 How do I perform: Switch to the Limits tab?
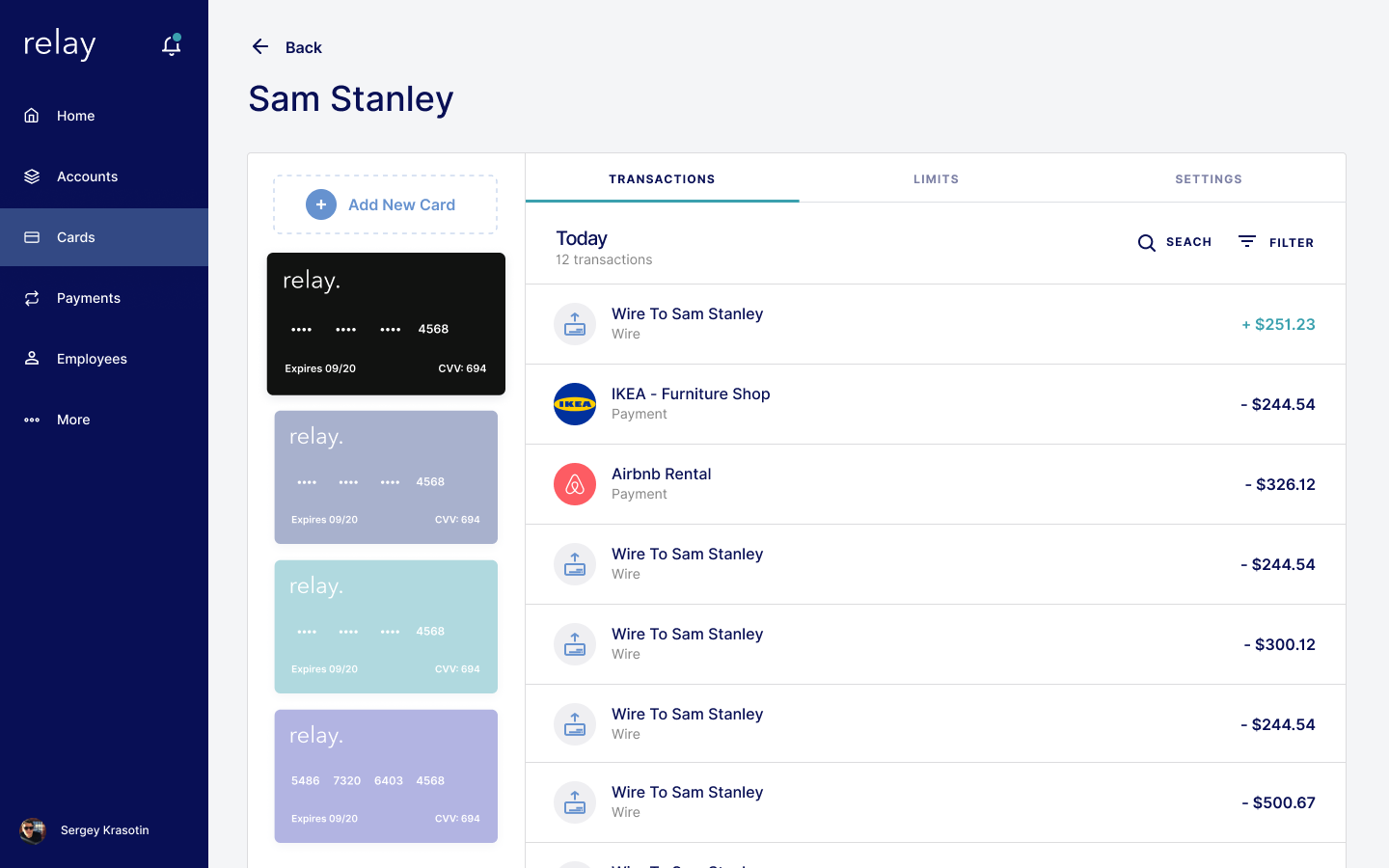point(936,178)
